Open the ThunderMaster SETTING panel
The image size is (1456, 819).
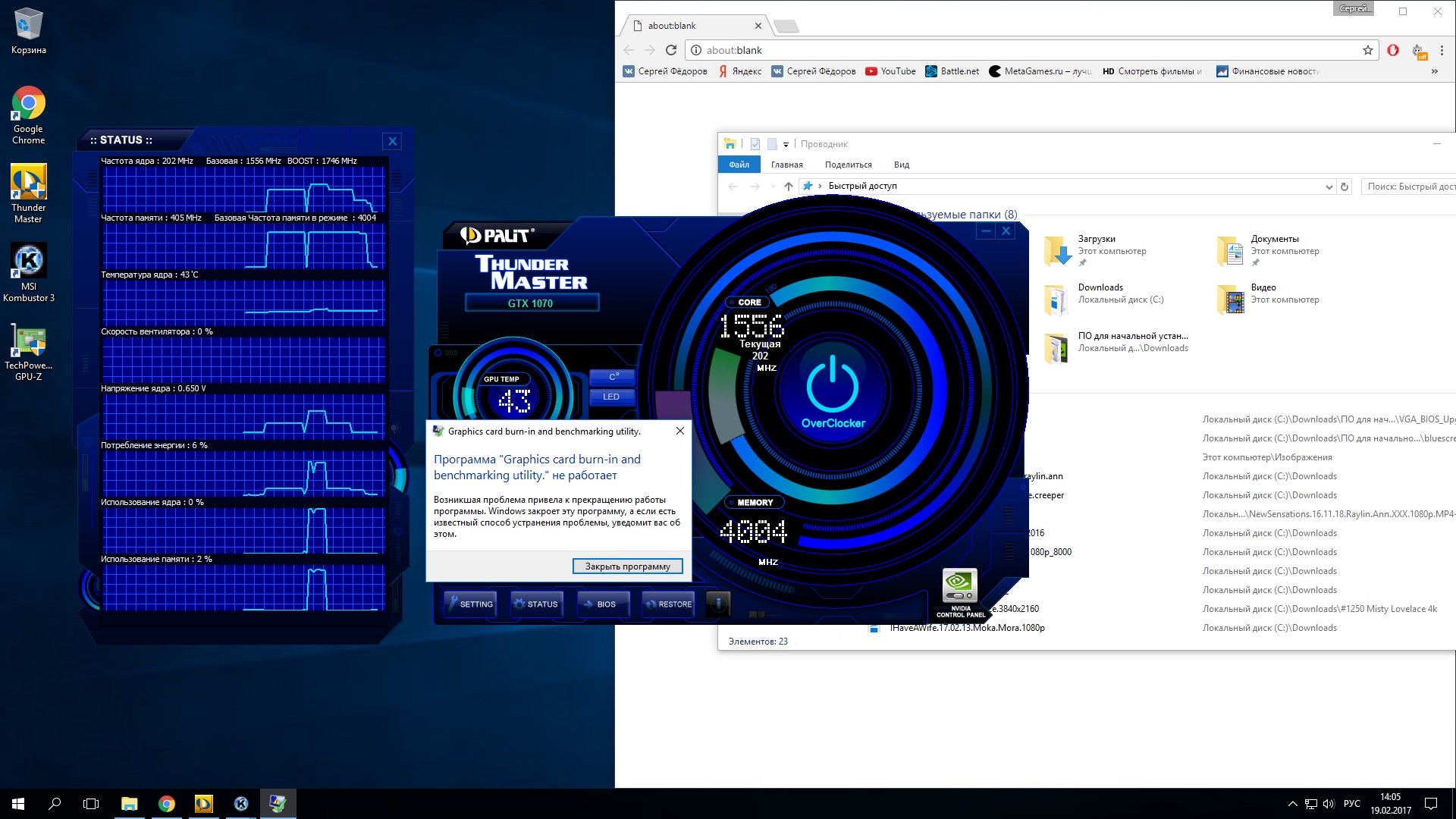[x=470, y=604]
